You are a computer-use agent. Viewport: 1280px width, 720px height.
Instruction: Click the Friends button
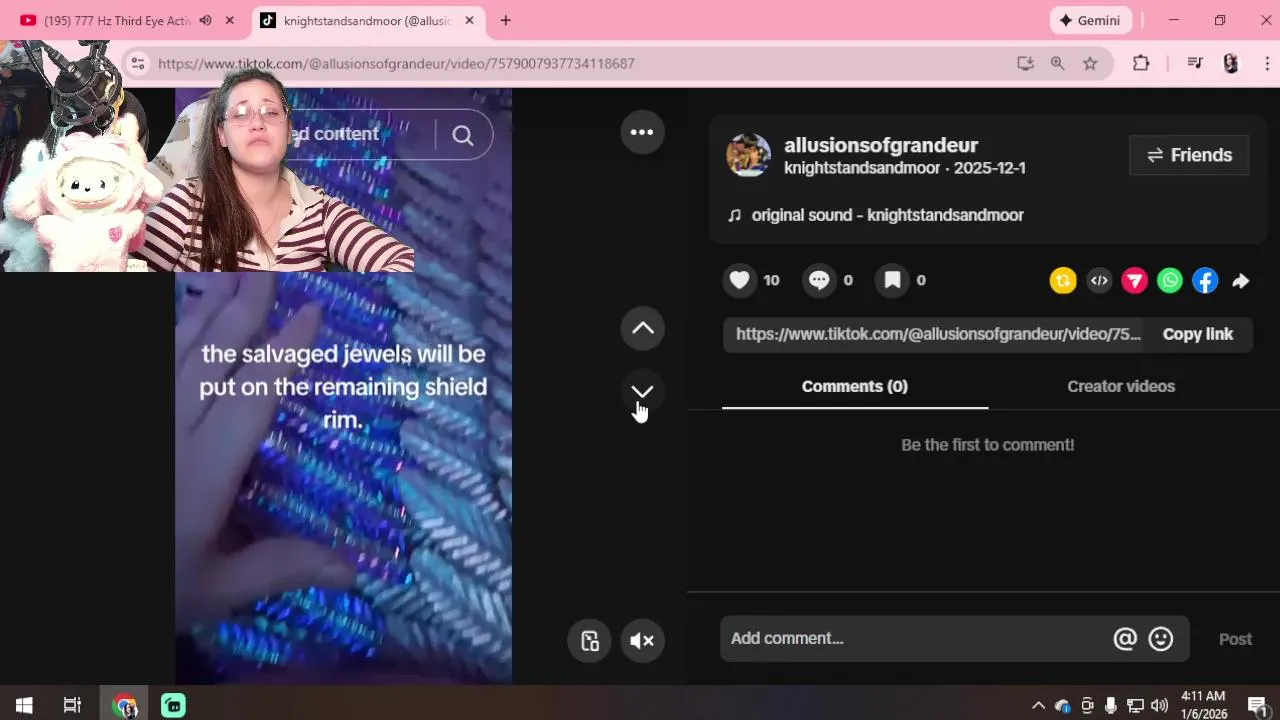1189,155
